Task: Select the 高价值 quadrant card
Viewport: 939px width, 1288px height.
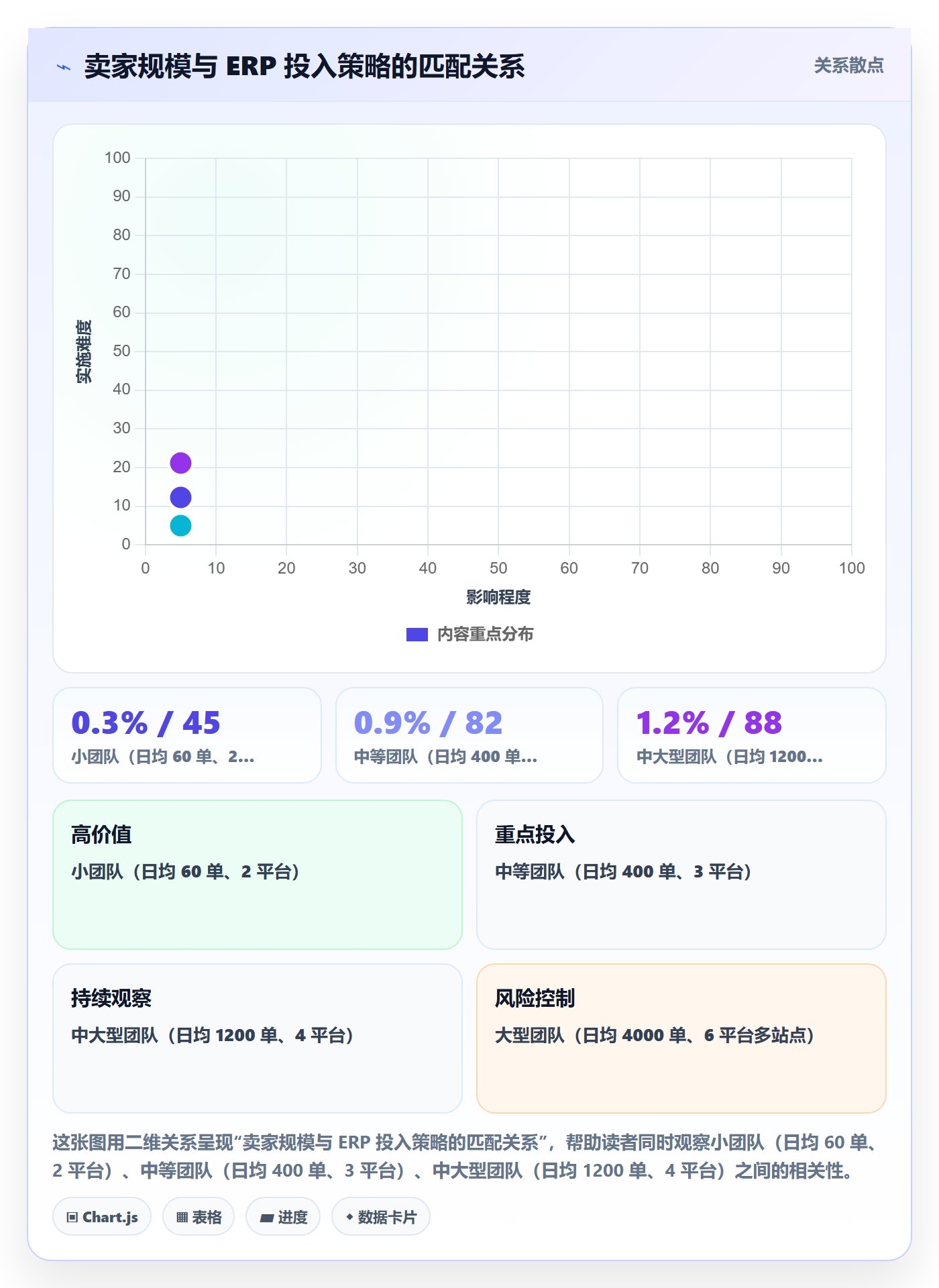Action: click(x=258, y=875)
